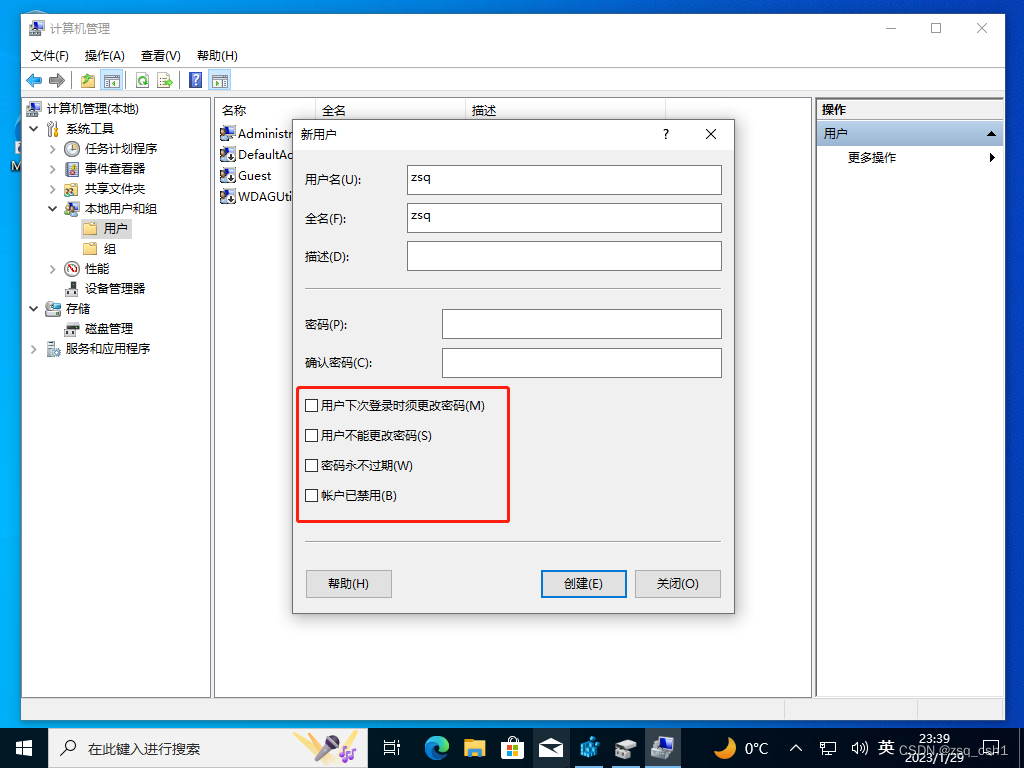Click the 密码(P) input field

tap(582, 324)
